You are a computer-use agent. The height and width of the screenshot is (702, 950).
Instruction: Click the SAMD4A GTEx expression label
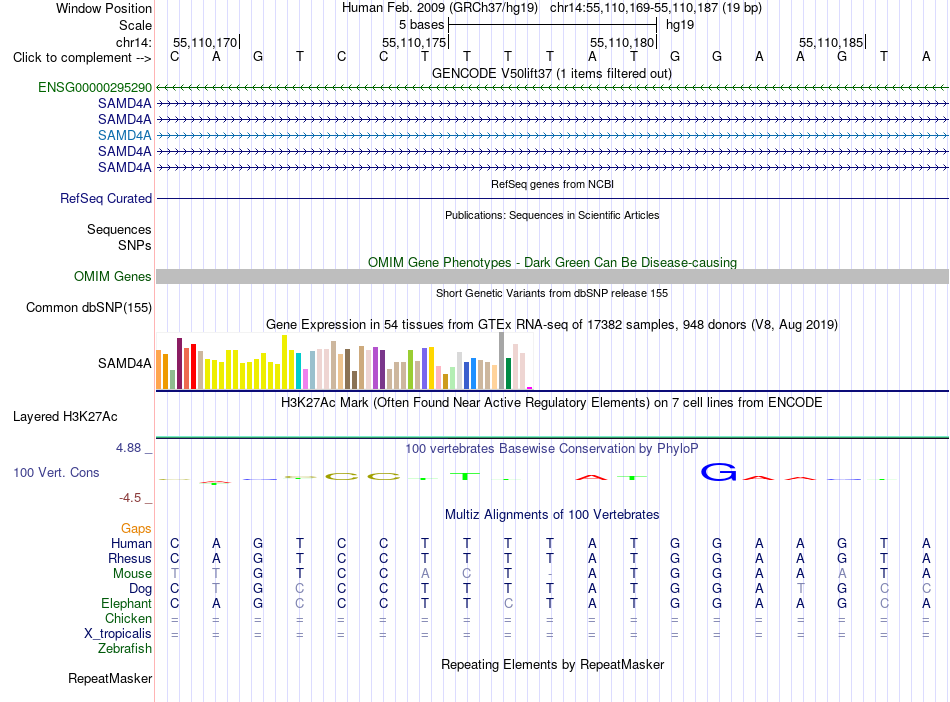click(124, 363)
